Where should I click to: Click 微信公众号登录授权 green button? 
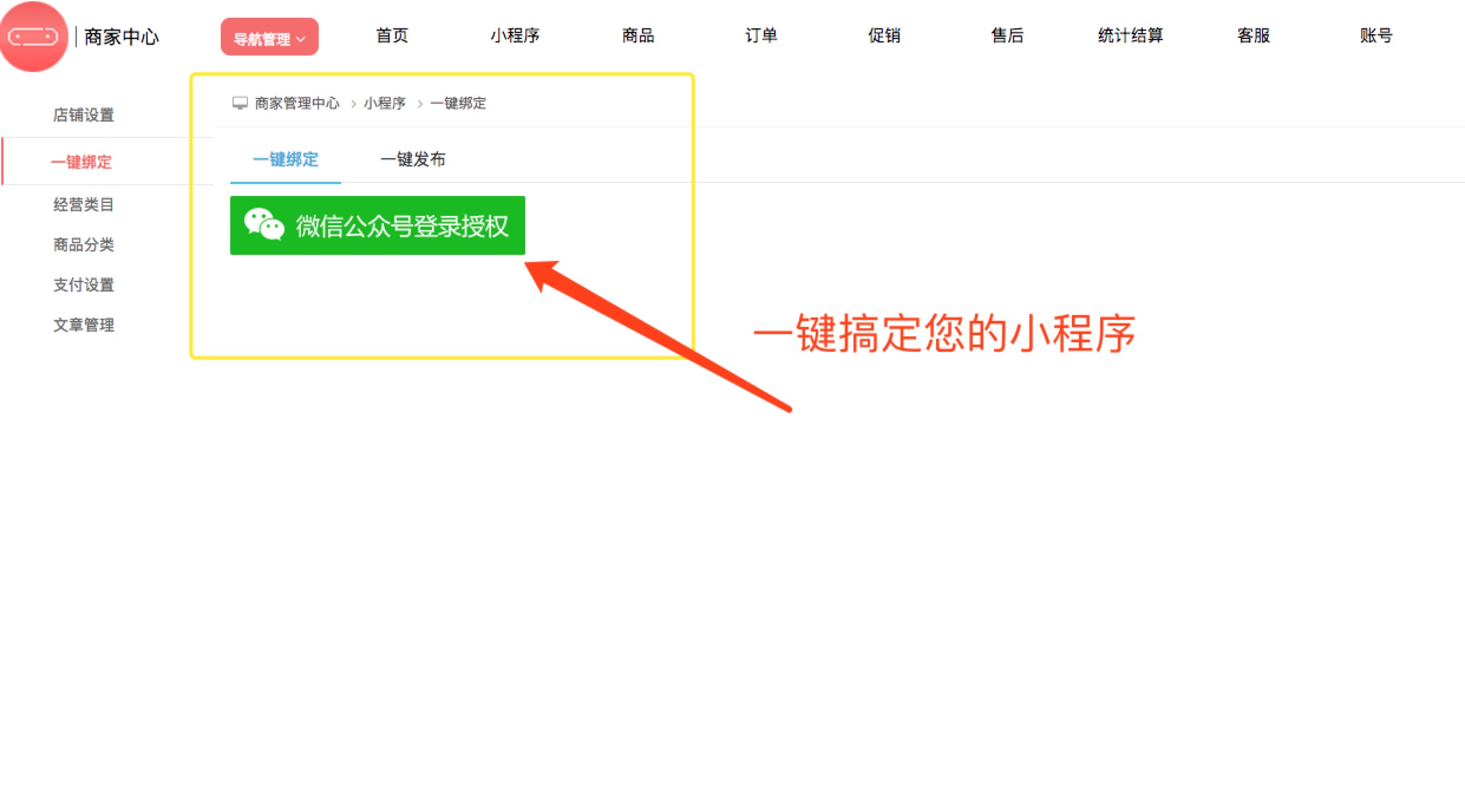[378, 225]
